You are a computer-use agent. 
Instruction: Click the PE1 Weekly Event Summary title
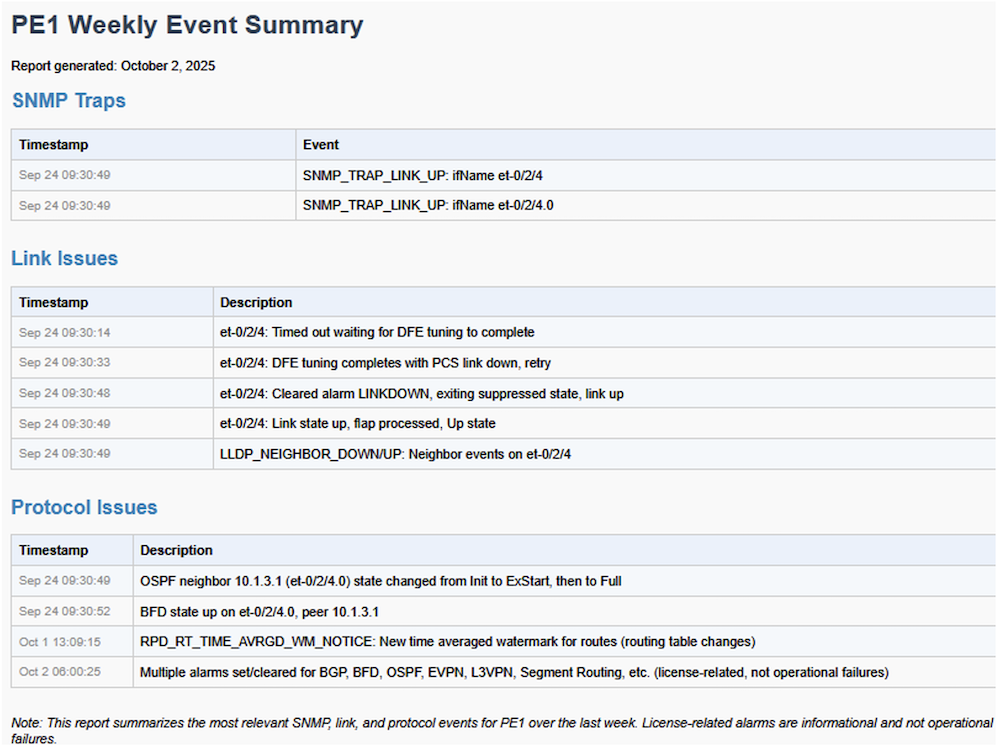pos(187,26)
